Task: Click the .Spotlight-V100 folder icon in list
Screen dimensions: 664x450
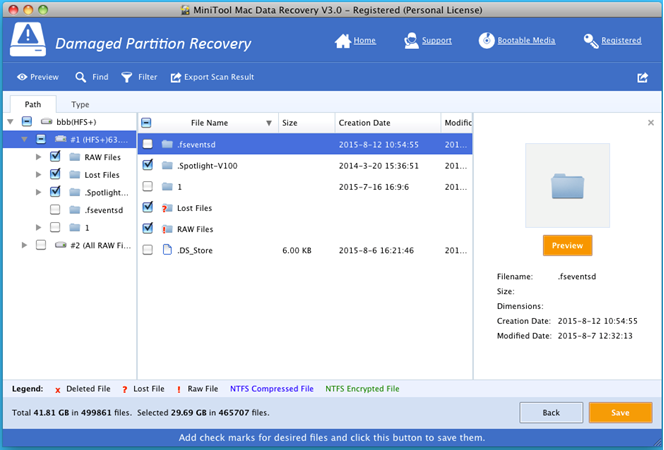Action: click(167, 166)
